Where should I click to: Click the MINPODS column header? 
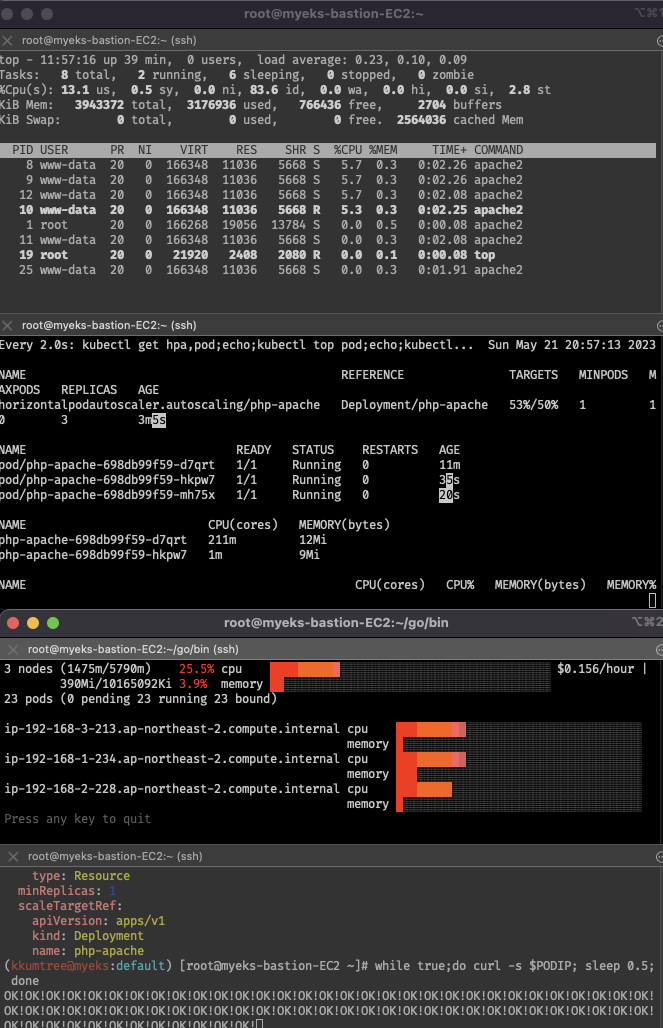click(x=603, y=375)
